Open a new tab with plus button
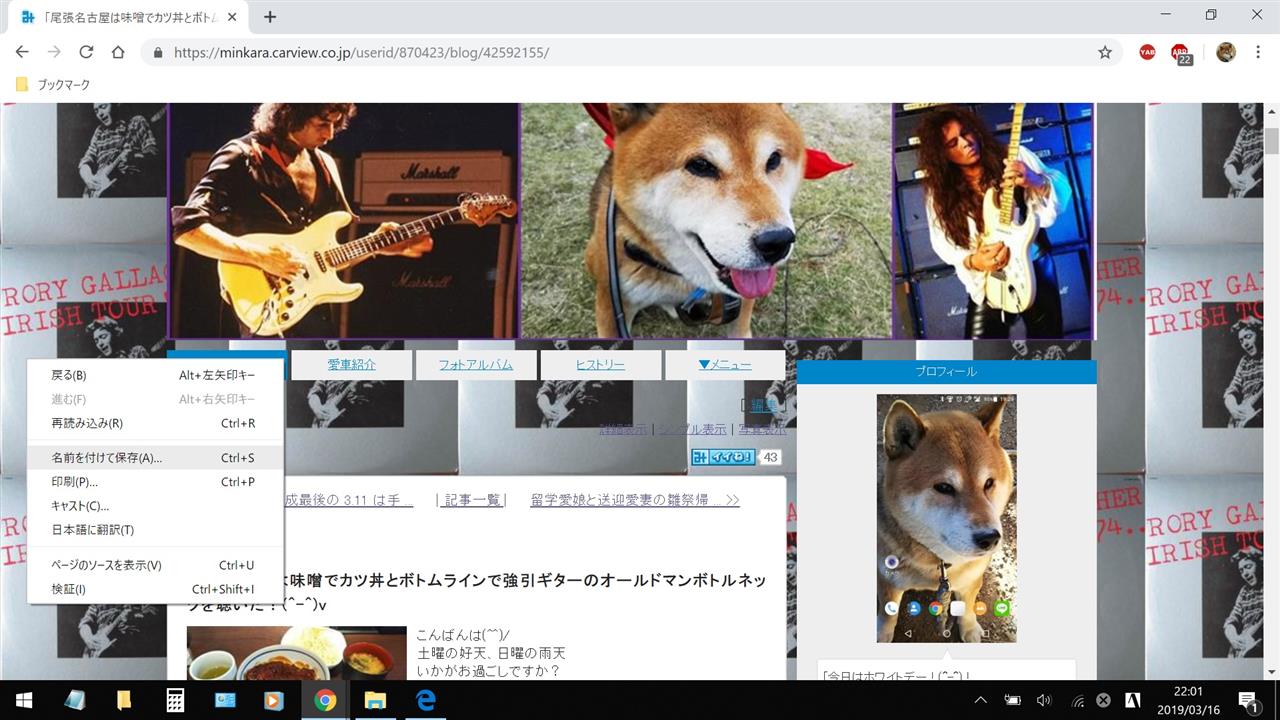Image resolution: width=1280 pixels, height=720 pixels. pyautogui.click(x=270, y=16)
